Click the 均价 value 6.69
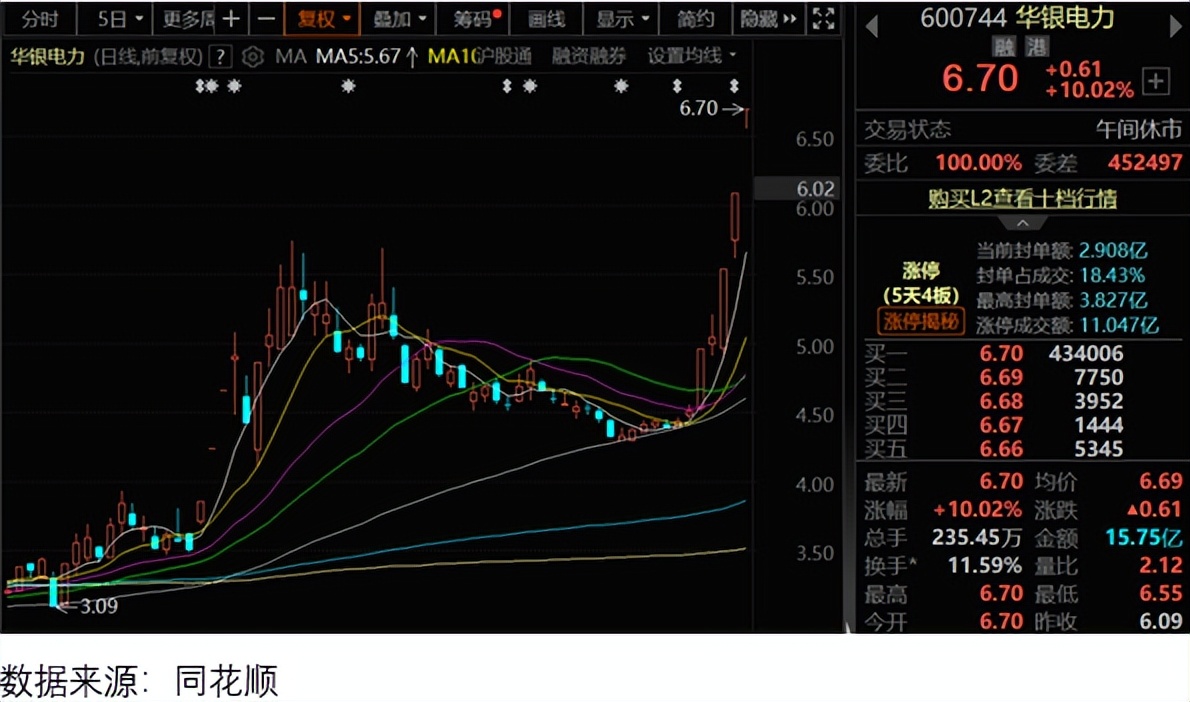This screenshot has width=1190, height=702. click(1160, 481)
